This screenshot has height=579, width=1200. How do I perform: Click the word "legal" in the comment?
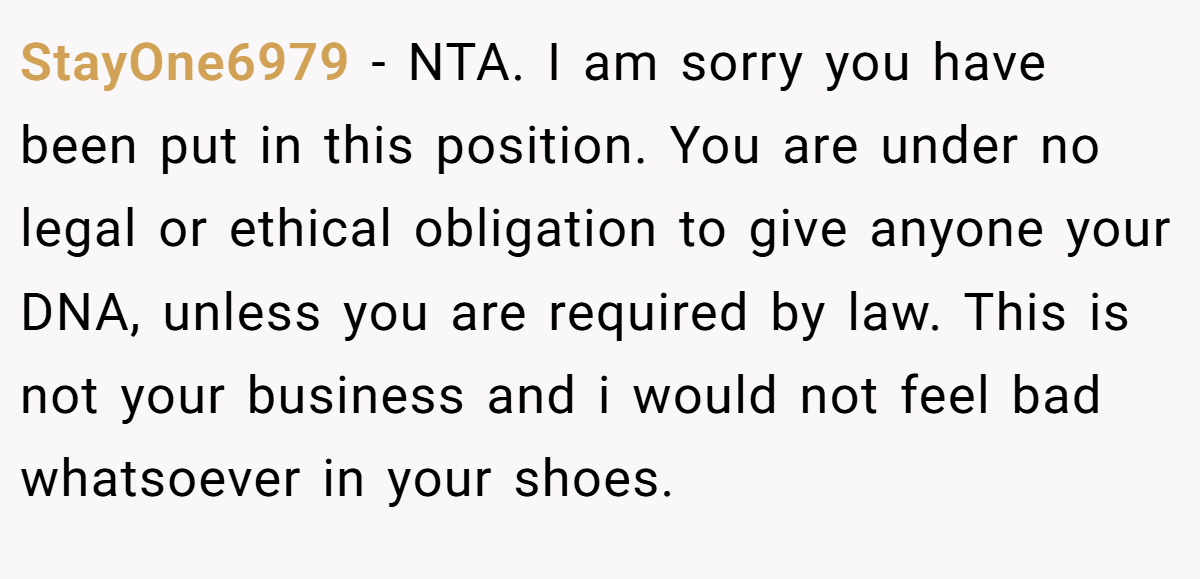pos(78,232)
